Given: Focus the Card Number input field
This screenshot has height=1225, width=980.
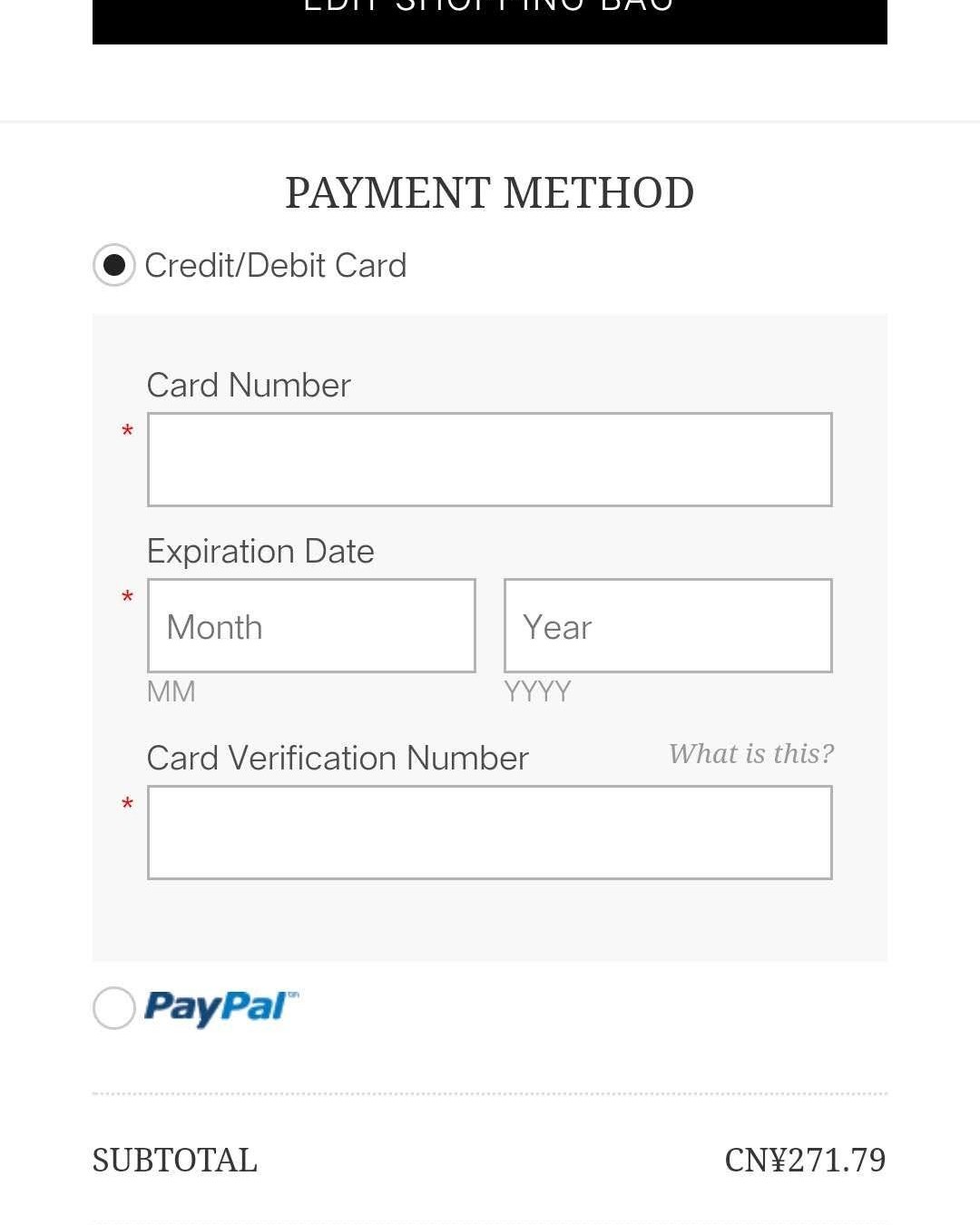Looking at the screenshot, I should coord(489,459).
